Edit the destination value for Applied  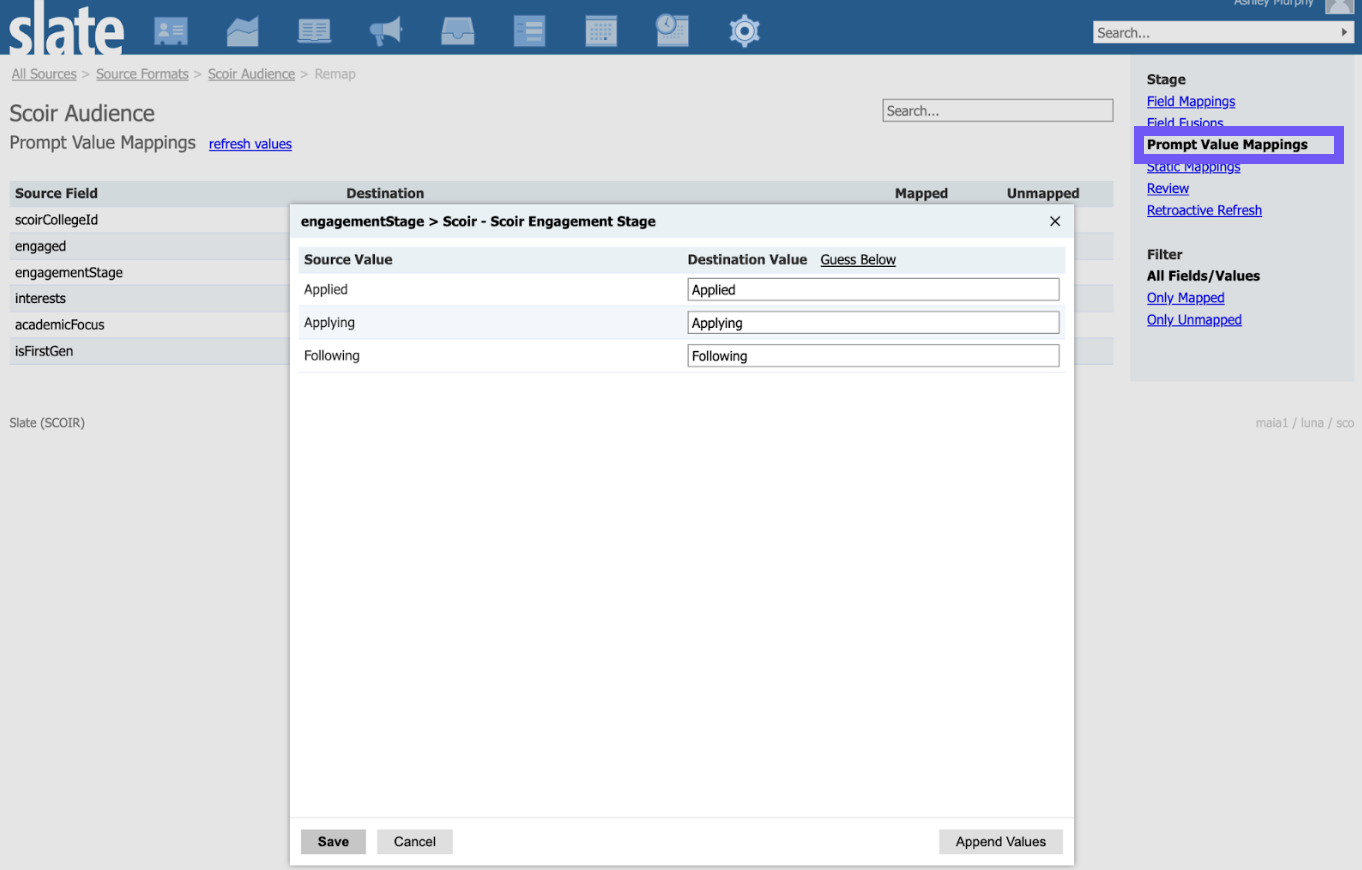873,289
